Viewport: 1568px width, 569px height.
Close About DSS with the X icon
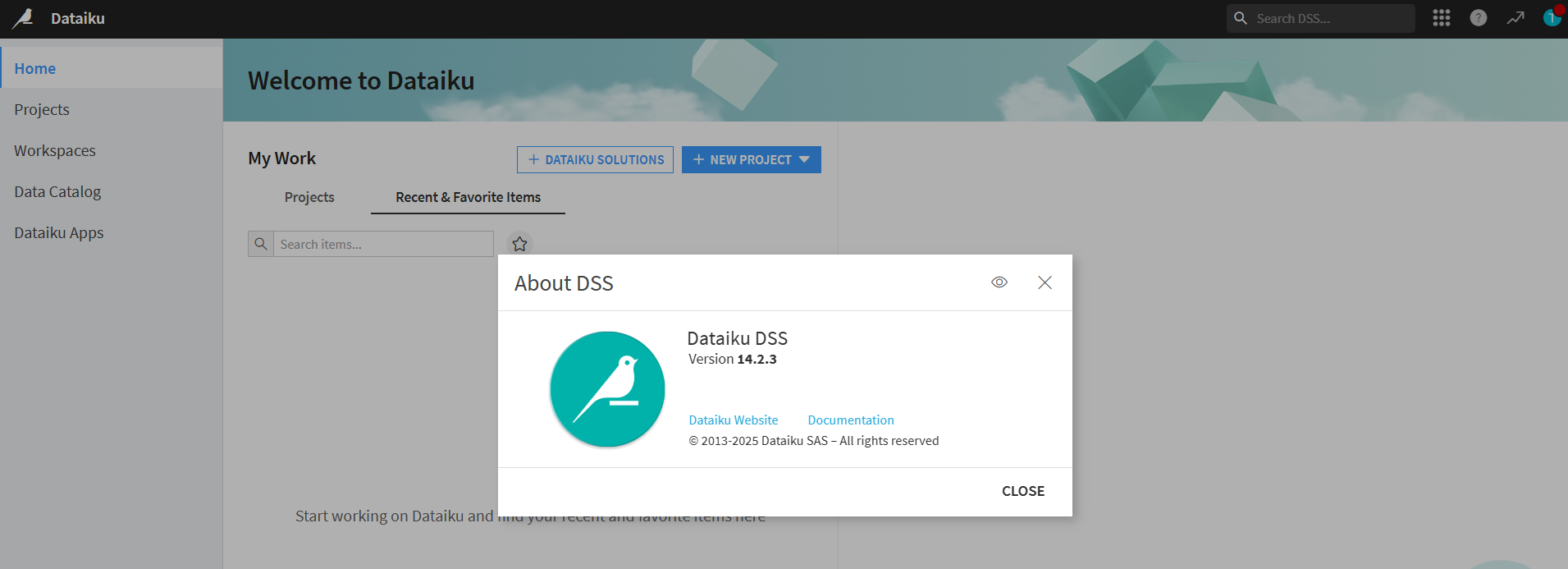coord(1045,282)
